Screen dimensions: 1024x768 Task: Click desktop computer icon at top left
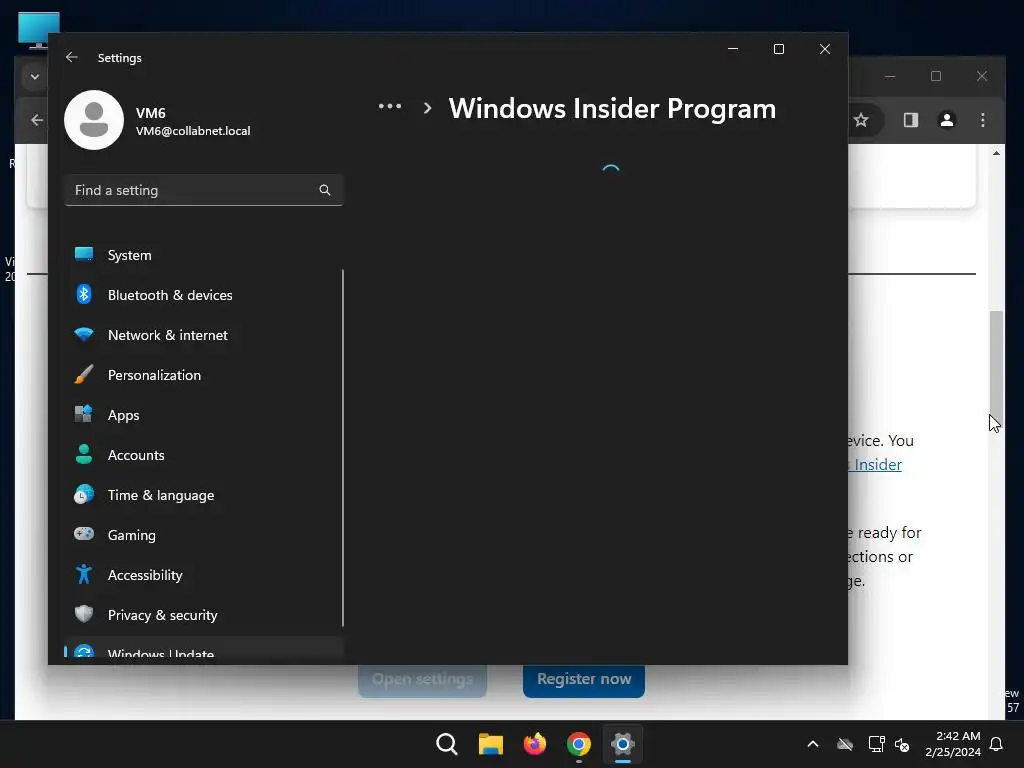coord(39,29)
